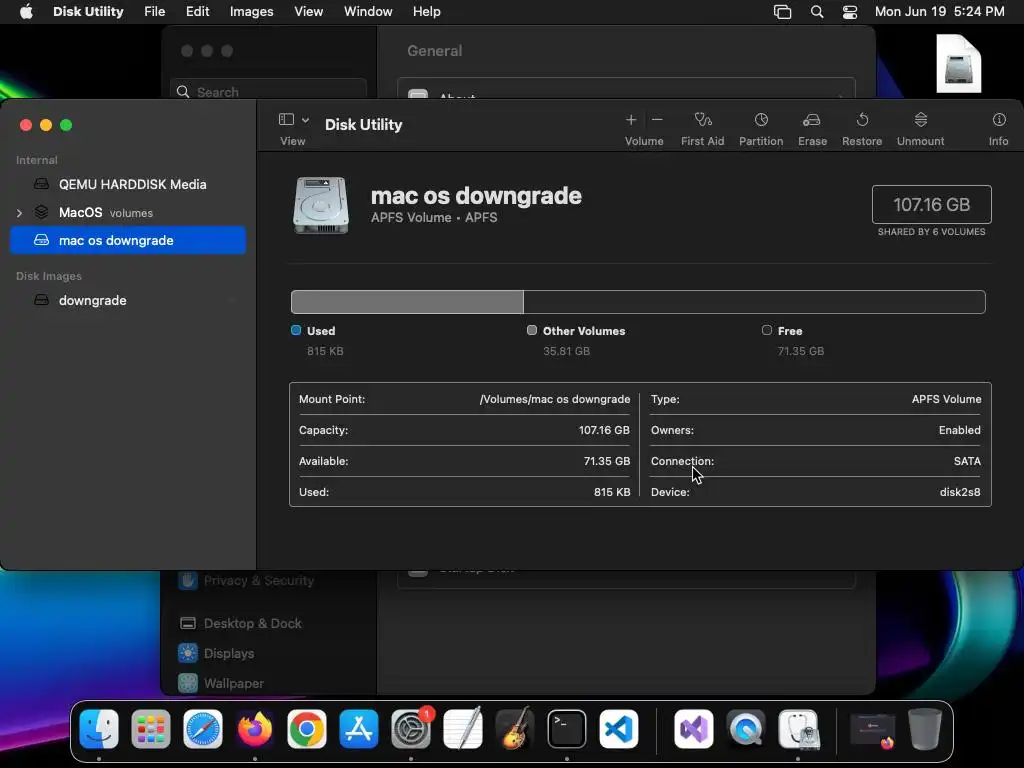Open the File menu
Viewport: 1024px width, 768px height.
[155, 12]
